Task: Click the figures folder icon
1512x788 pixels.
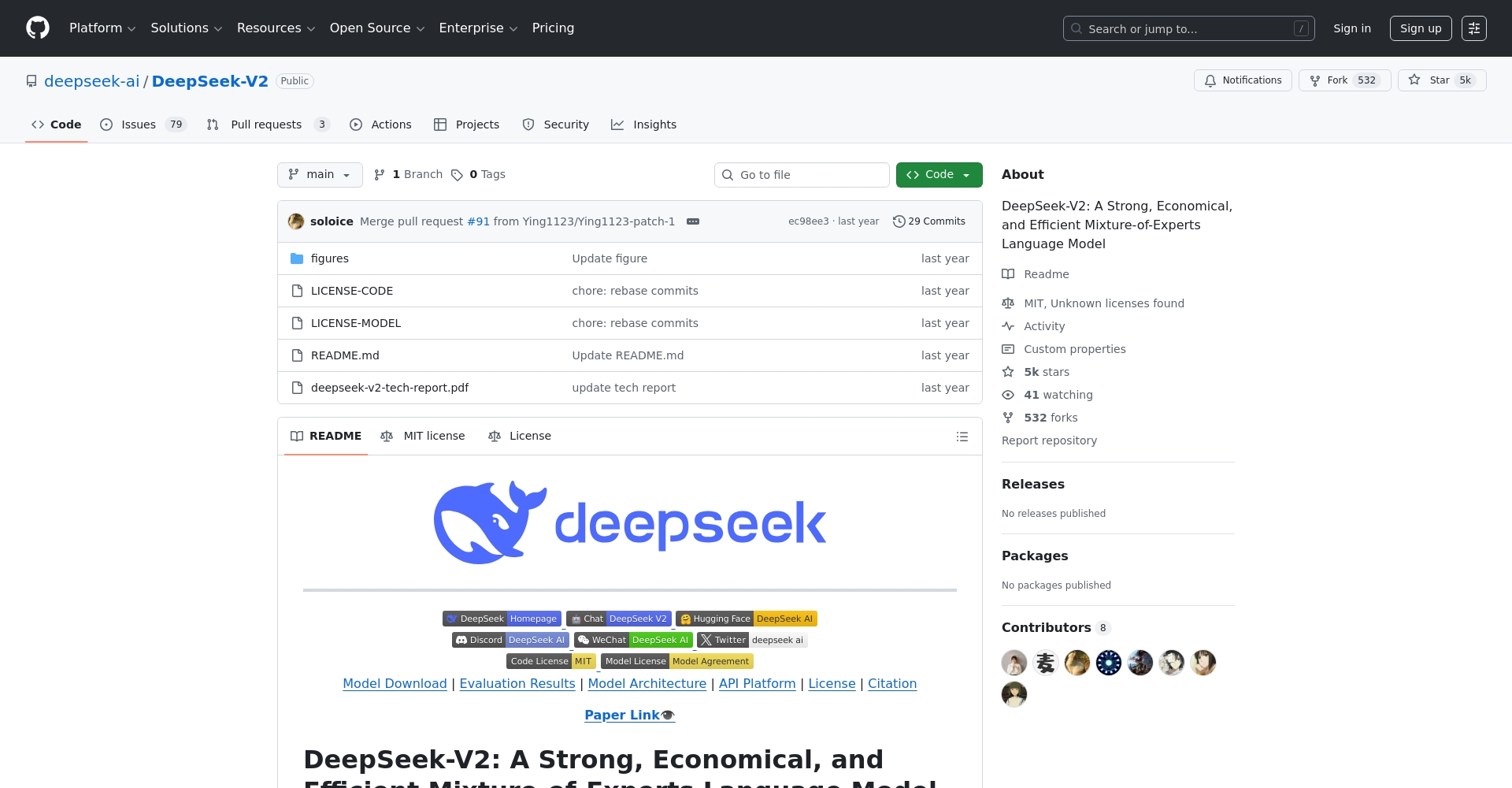Action: (297, 258)
